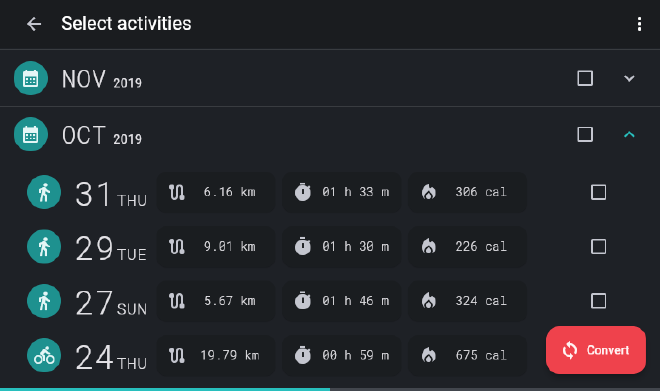Select the 31 THU activity checkbox

click(x=599, y=192)
